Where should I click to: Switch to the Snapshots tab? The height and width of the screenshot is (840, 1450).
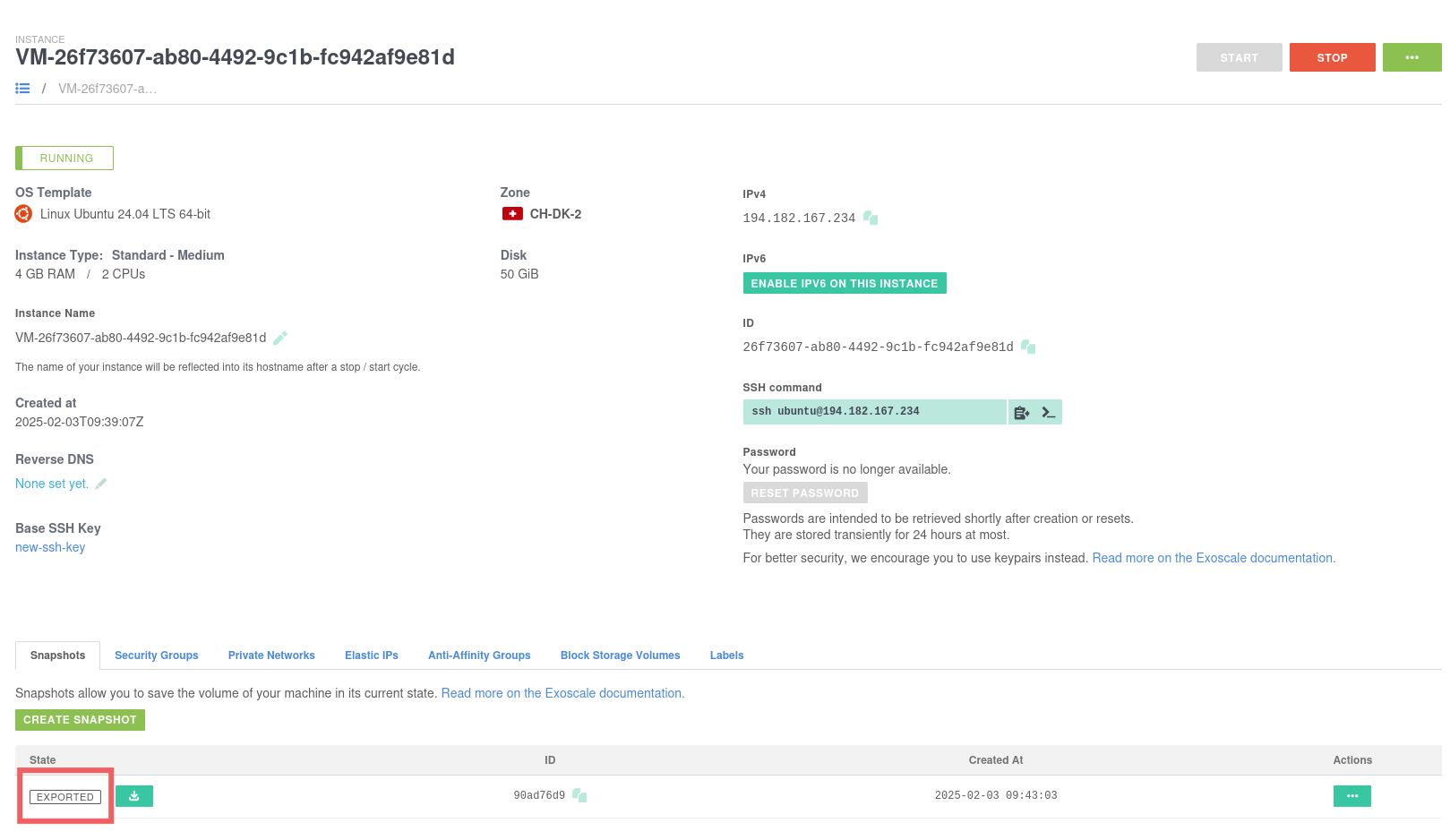point(58,656)
